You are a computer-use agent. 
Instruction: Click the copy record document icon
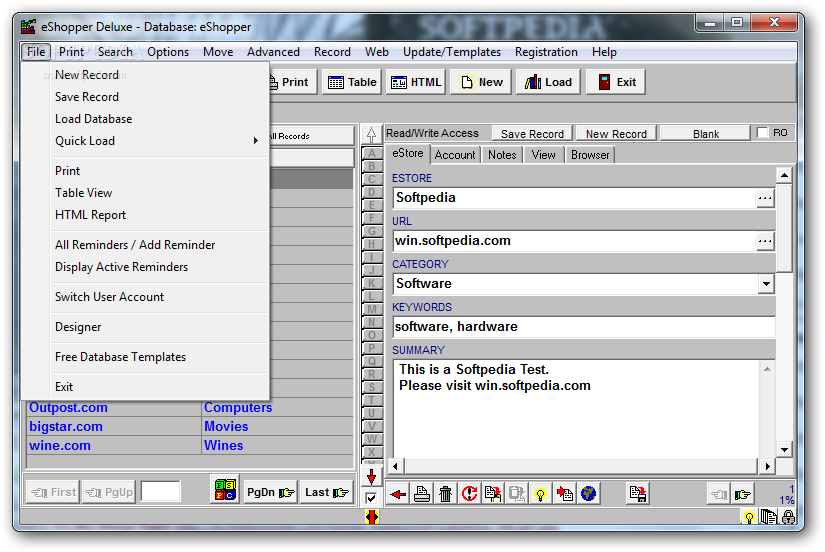pyautogui.click(x=493, y=494)
